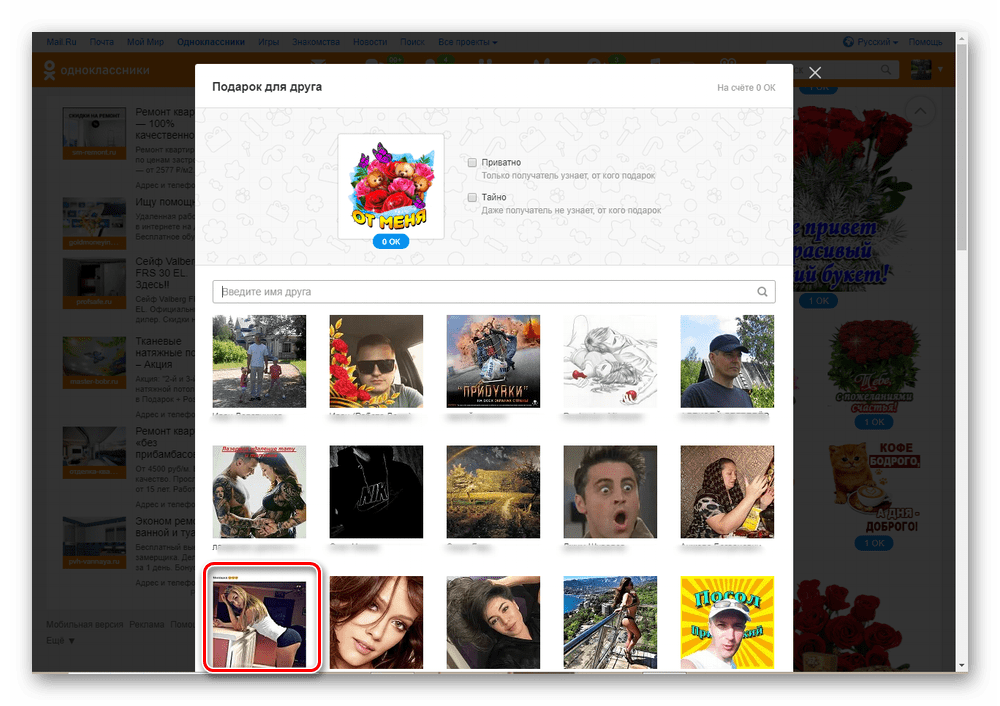Image resolution: width=1000 pixels, height=706 pixels.
Task: Select the friend with sunglasses in a car
Action: coord(376,361)
